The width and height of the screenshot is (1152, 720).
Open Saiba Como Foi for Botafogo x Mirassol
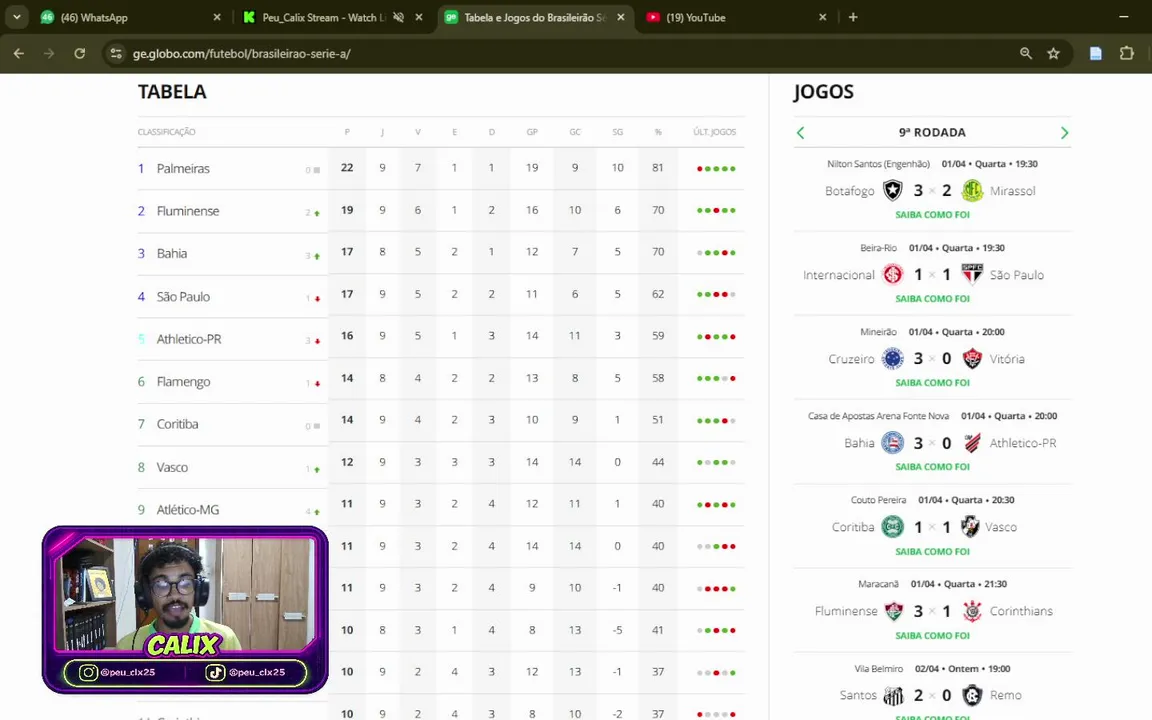coord(932,215)
